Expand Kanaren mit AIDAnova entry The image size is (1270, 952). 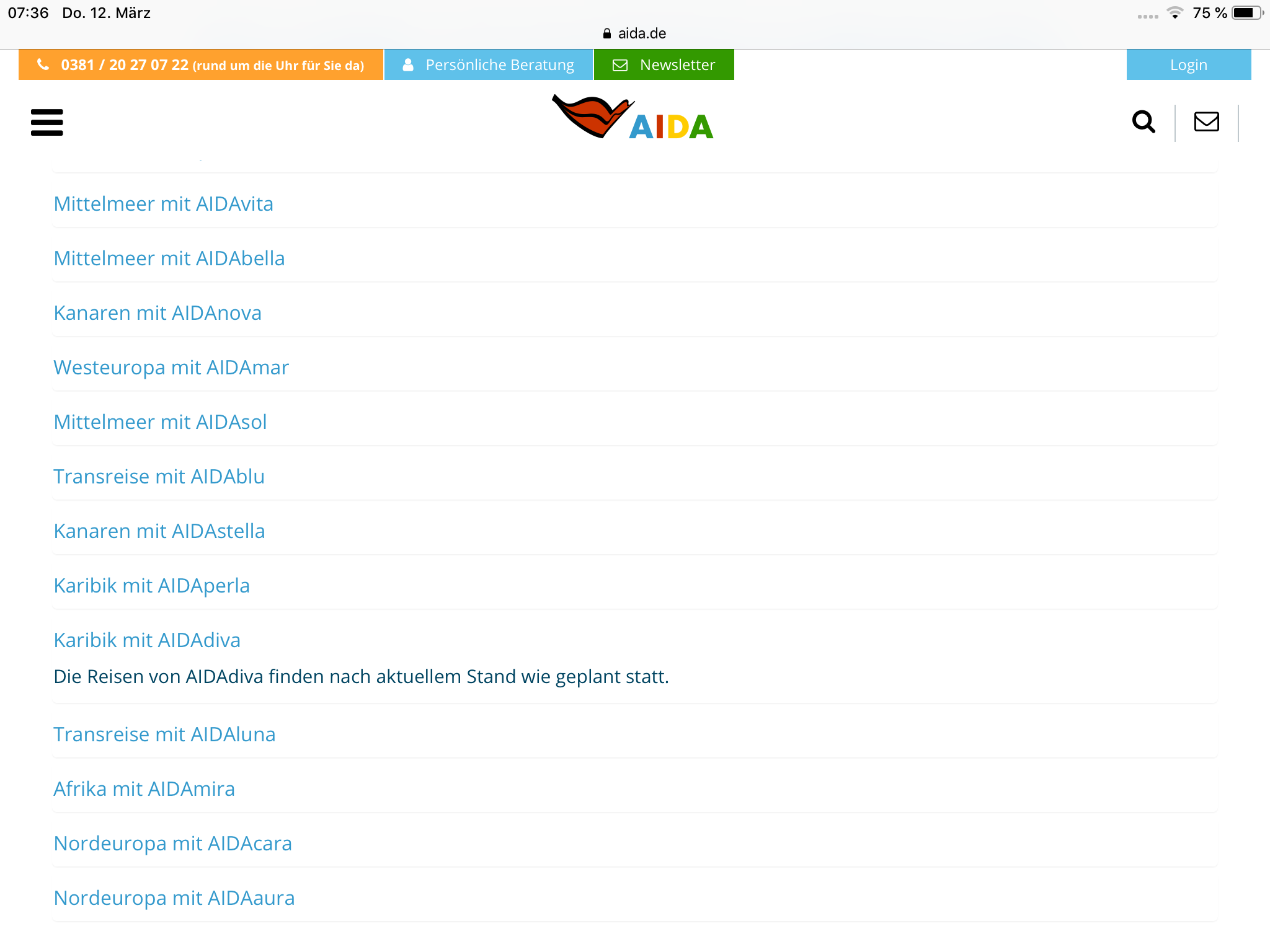click(x=158, y=313)
